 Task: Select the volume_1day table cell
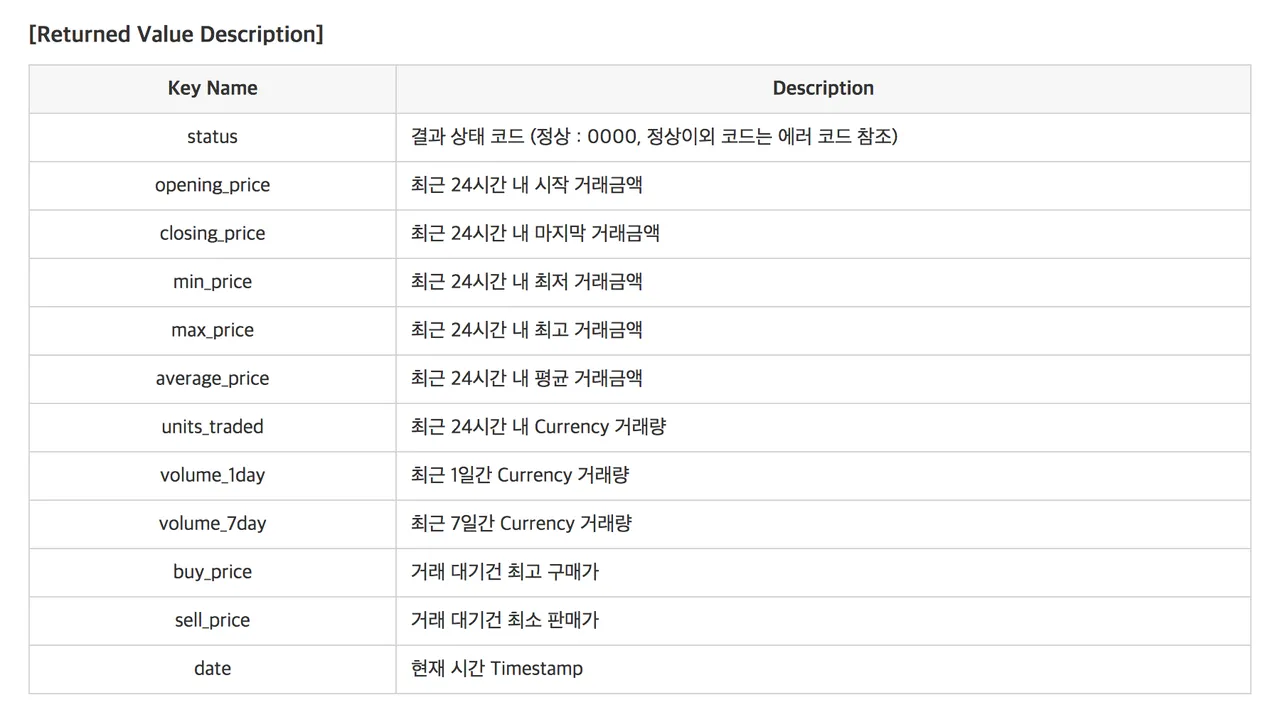coord(212,475)
